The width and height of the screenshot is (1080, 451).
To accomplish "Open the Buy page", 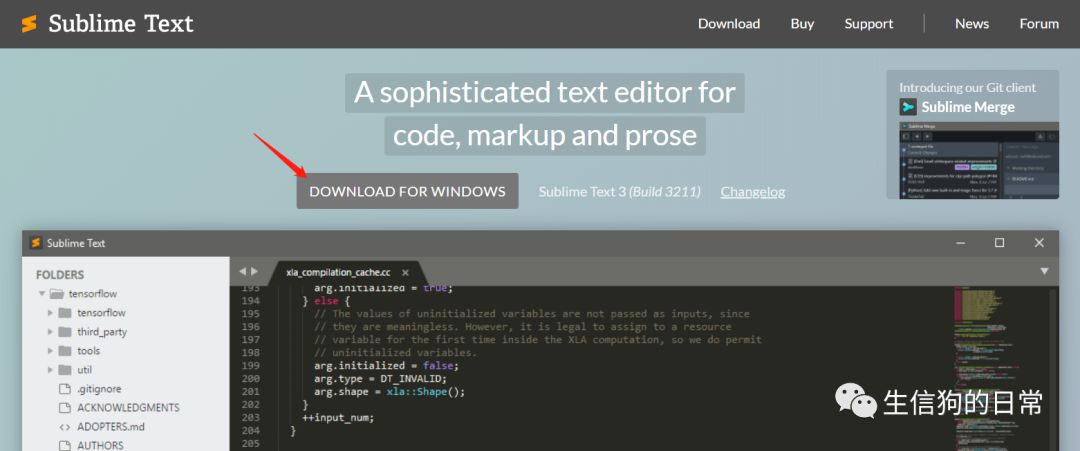I will pos(802,23).
